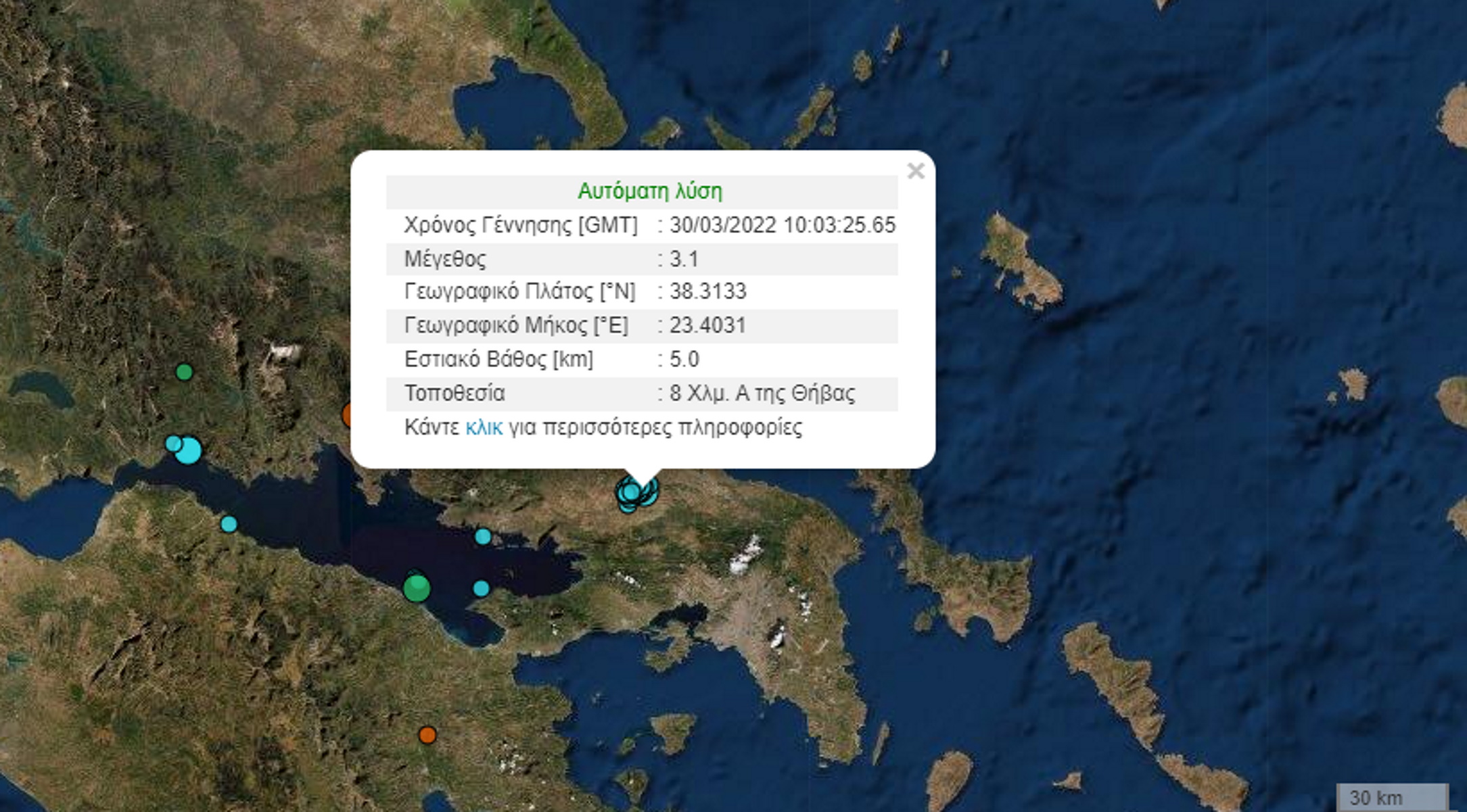Close the earthquake info popup
Image resolution: width=1467 pixels, height=812 pixels.
click(916, 171)
